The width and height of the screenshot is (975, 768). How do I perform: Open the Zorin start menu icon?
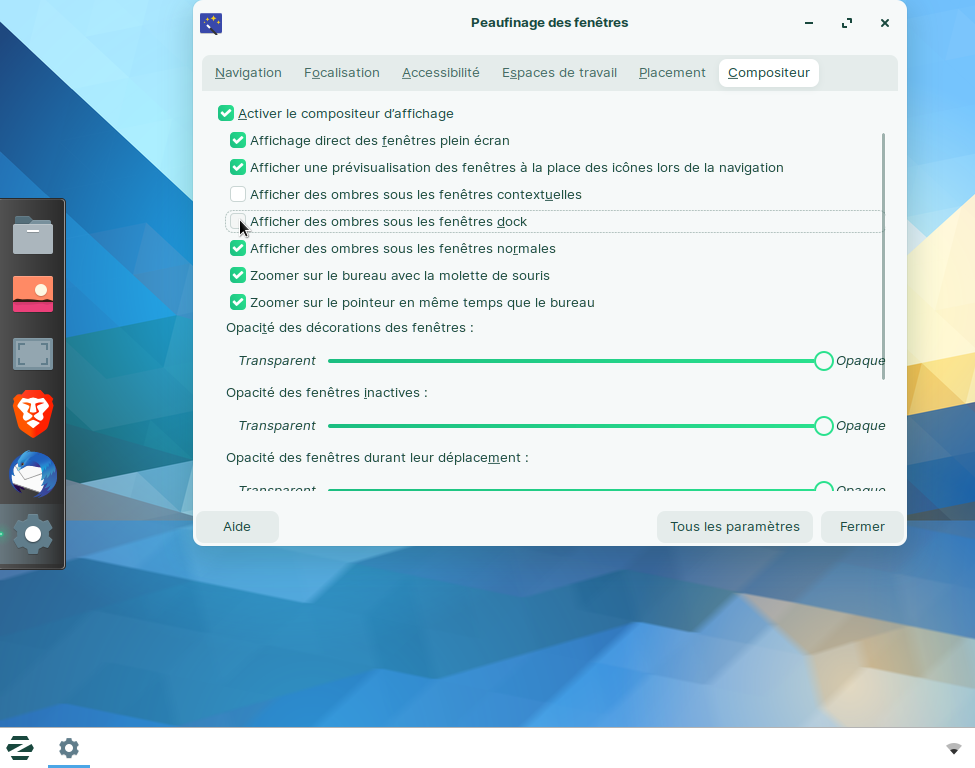click(20, 747)
